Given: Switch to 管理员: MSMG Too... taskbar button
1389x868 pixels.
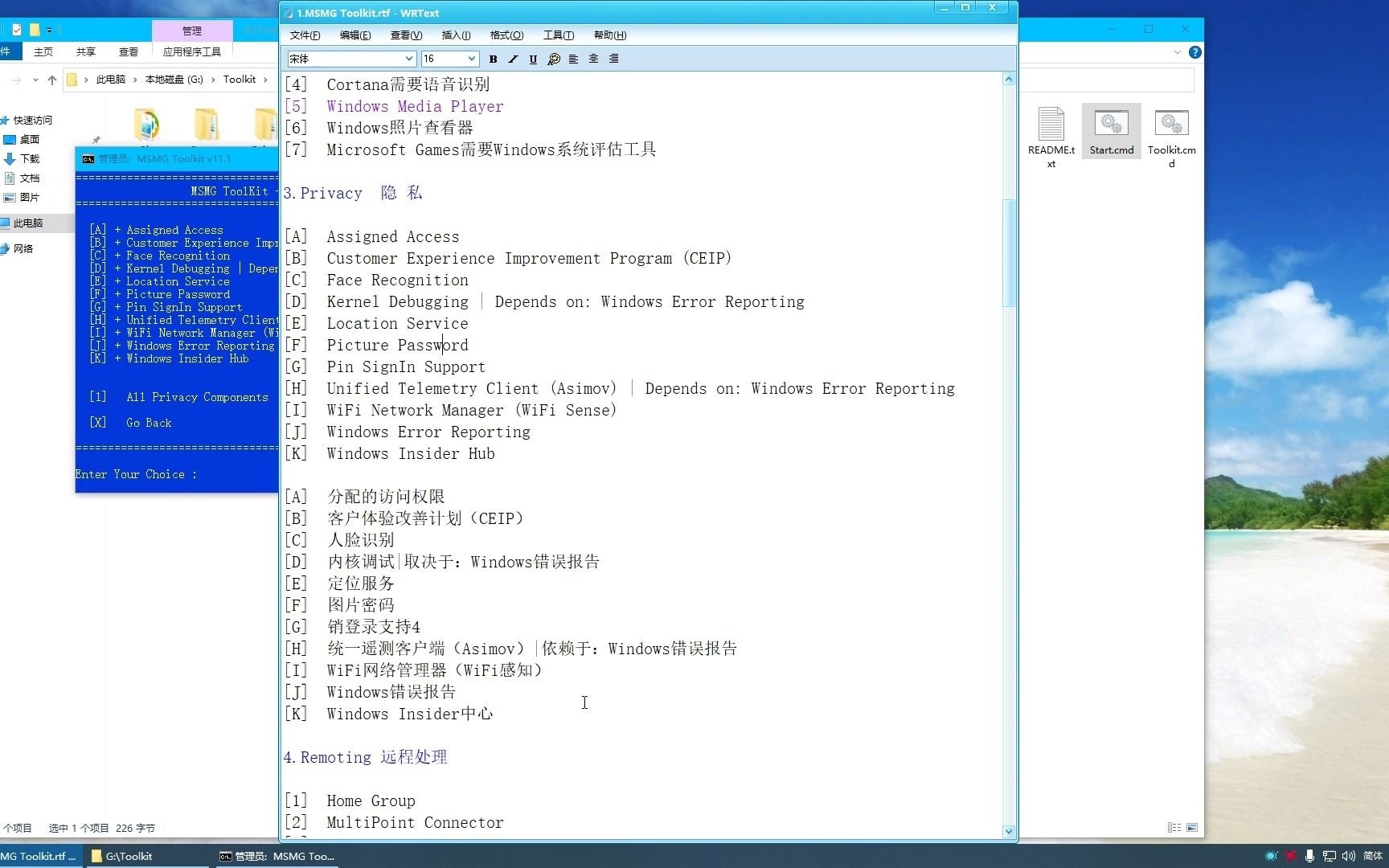Looking at the screenshot, I should [x=277, y=856].
